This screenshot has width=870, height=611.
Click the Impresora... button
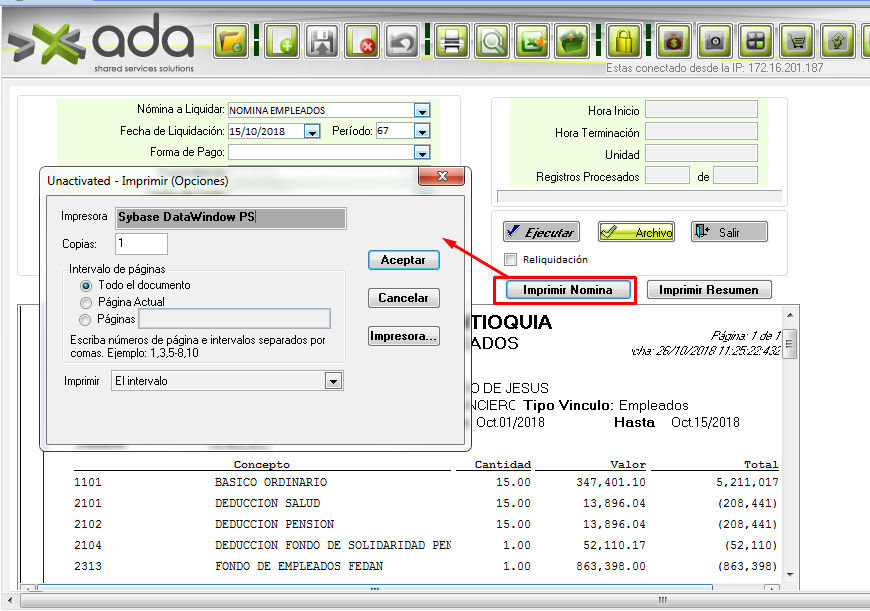pyautogui.click(x=404, y=336)
